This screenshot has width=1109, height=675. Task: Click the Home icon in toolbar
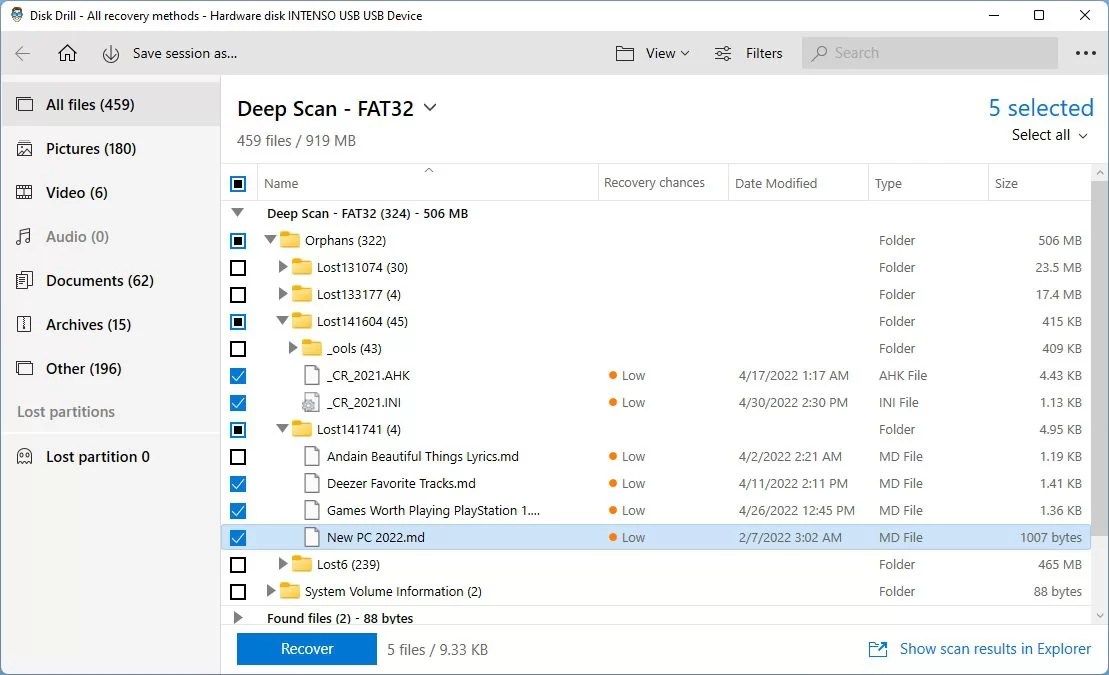pyautogui.click(x=67, y=53)
